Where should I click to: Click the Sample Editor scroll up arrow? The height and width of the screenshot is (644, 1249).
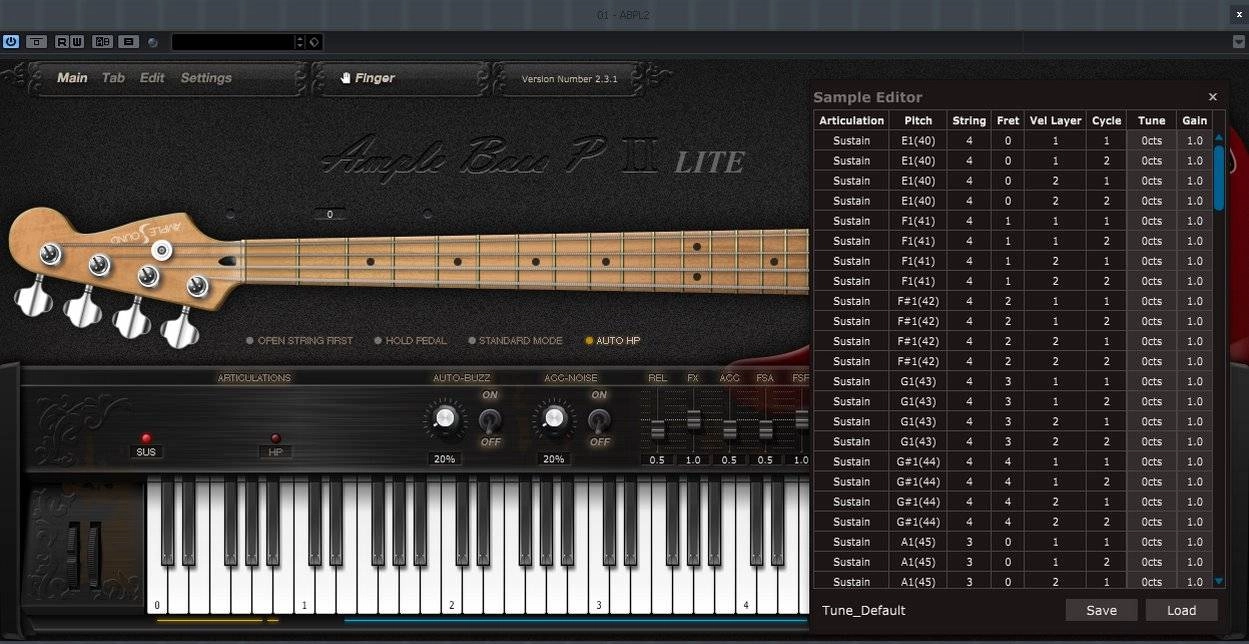pyautogui.click(x=1219, y=137)
